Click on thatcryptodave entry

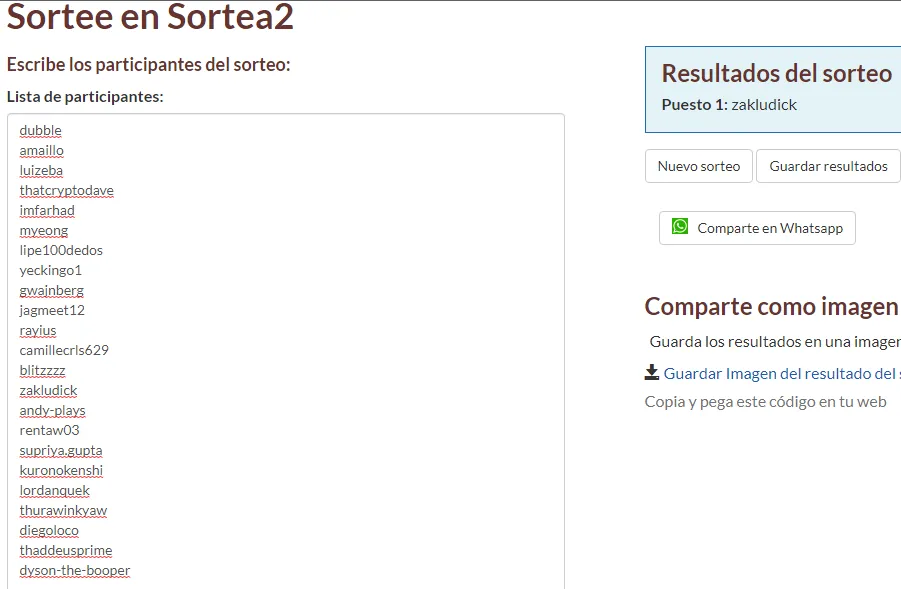(67, 190)
